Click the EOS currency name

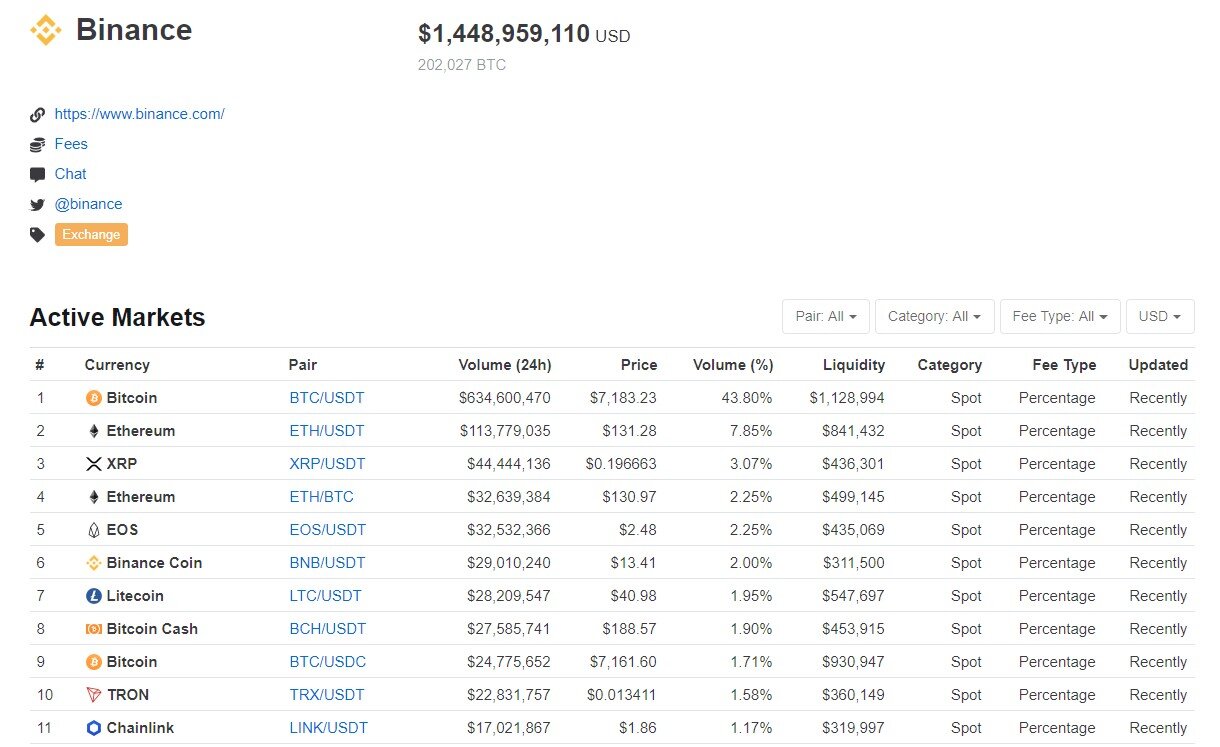123,530
